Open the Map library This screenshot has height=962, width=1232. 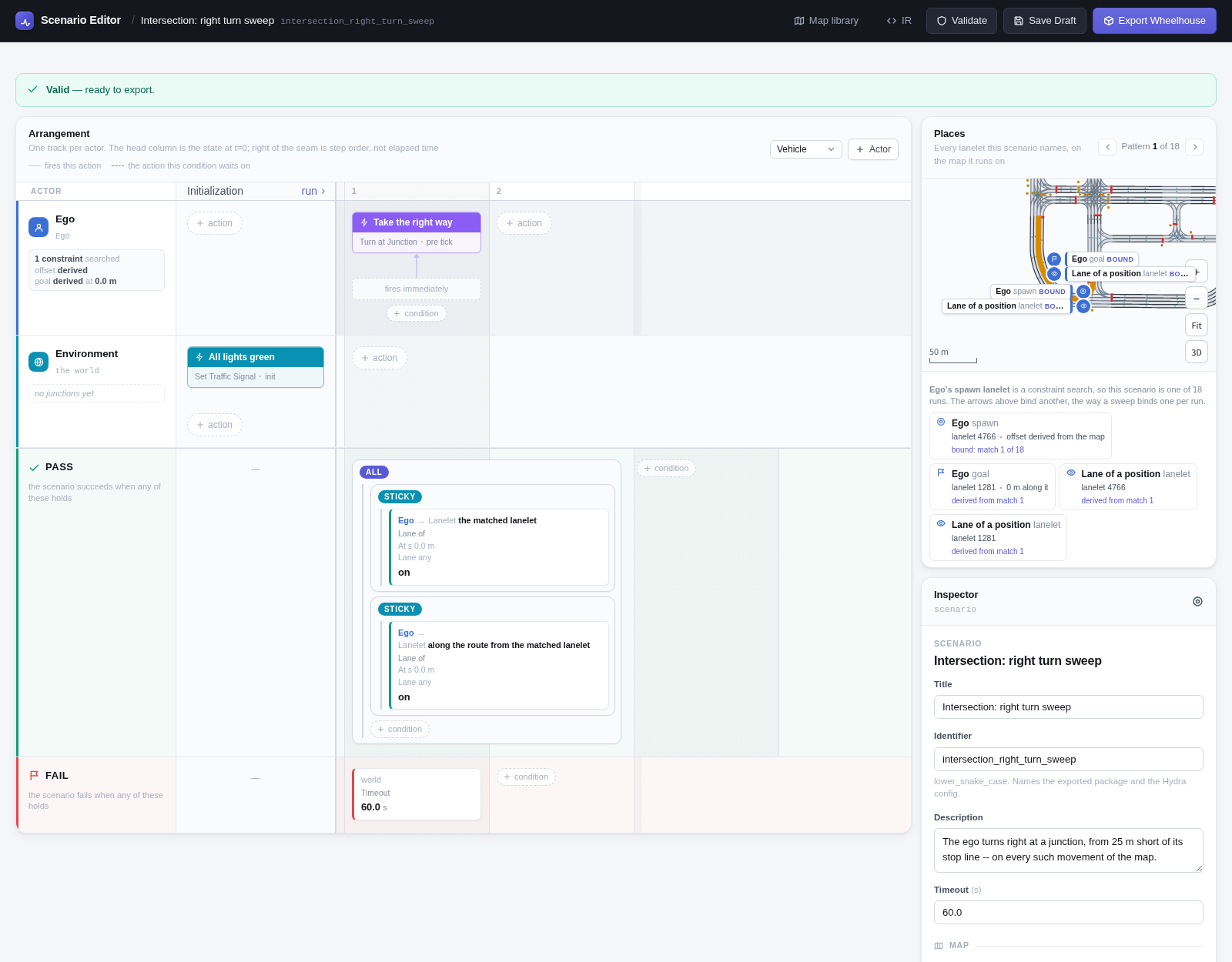826,21
